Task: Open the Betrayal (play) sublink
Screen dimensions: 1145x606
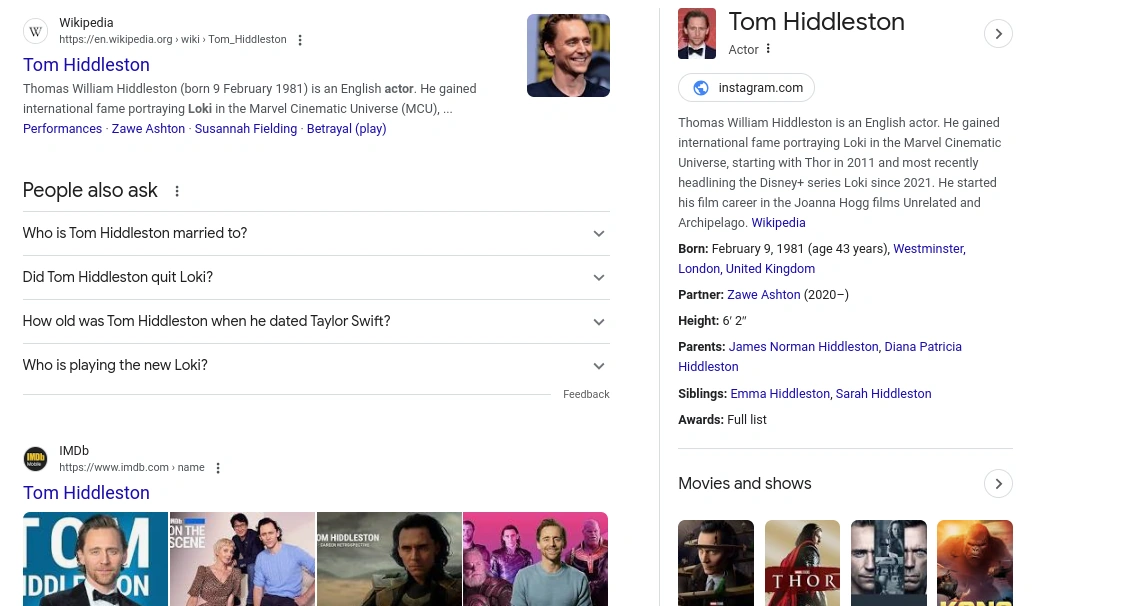Action: pyautogui.click(x=346, y=129)
